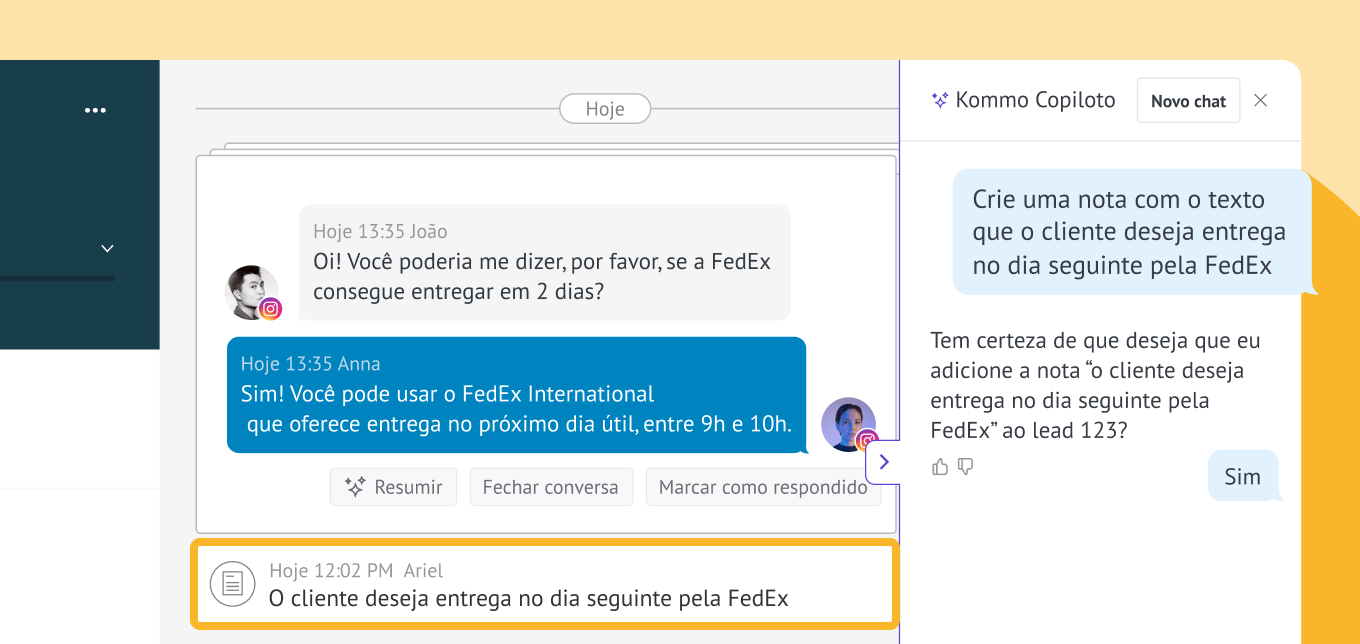Give thumbs up to Copiloto reply

(940, 467)
